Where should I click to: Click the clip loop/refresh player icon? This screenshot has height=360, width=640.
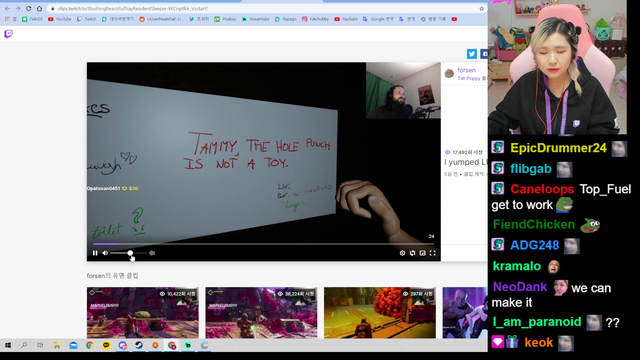pyautogui.click(x=412, y=253)
